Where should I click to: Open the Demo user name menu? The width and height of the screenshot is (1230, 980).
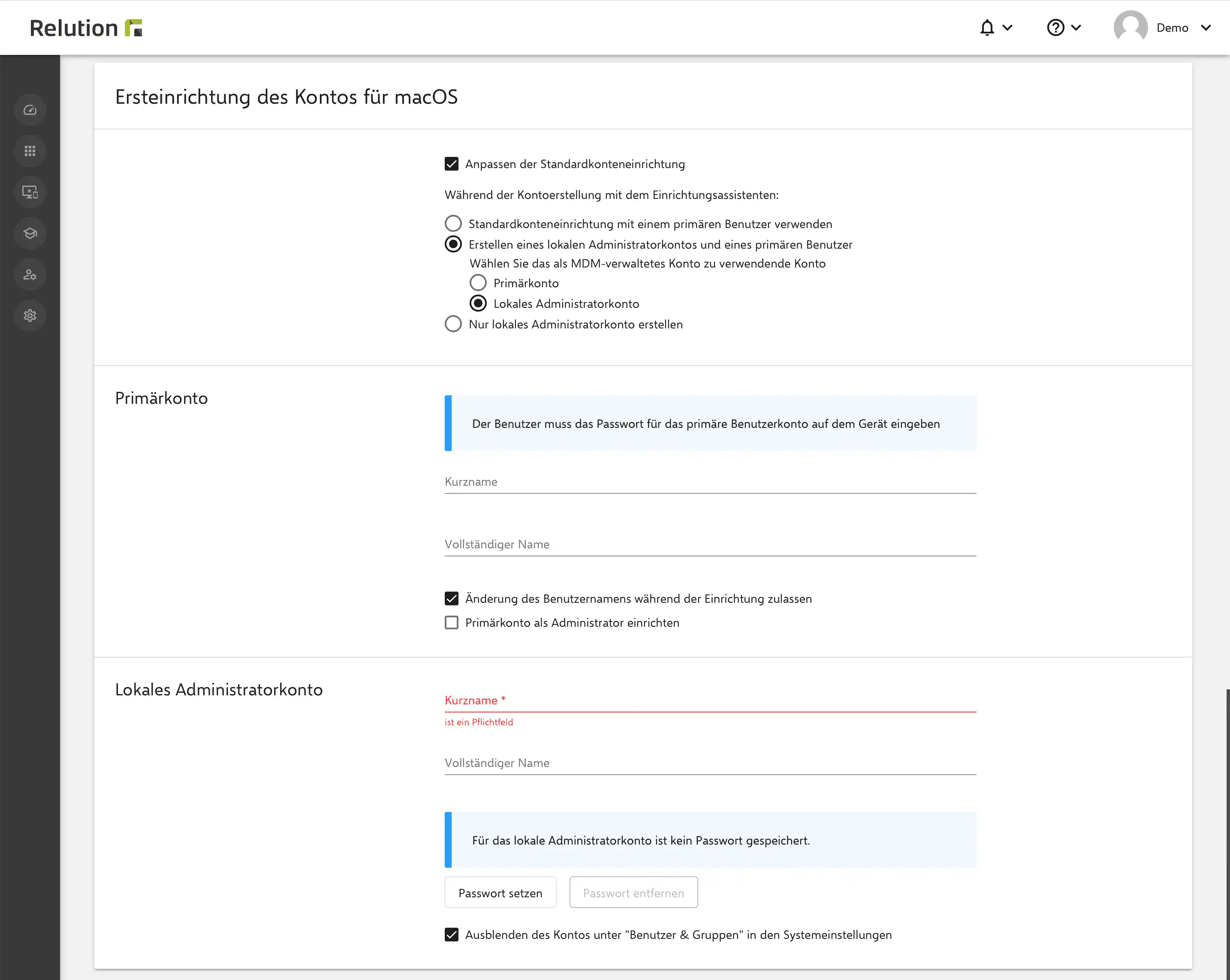1173,28
